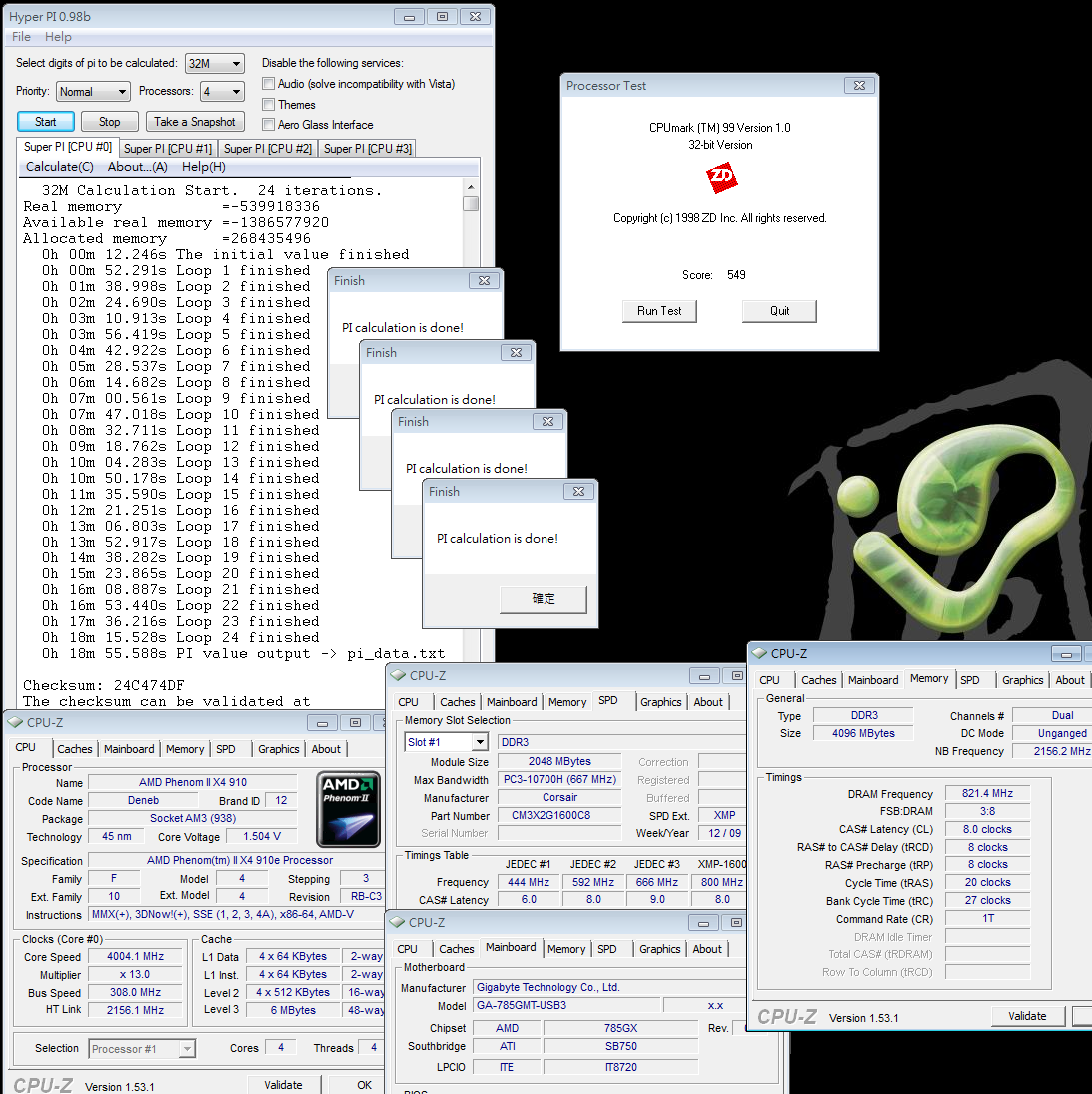Click the Core Speed value 4004.1 MHz
Screen dimensions: 1092x1094
click(x=135, y=956)
